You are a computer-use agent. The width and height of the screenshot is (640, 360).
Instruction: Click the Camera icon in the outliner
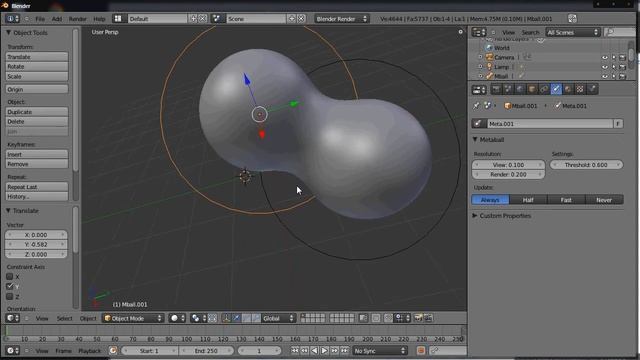click(x=489, y=57)
